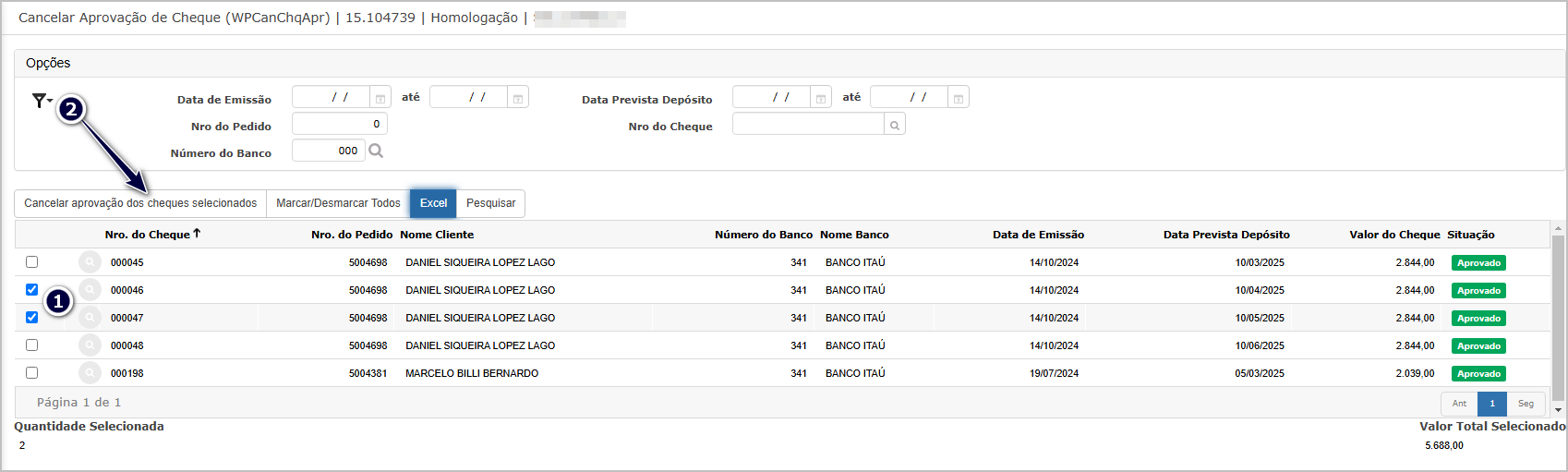Click search icon in Nro do Cheque field
The height and width of the screenshot is (472, 1568).
(x=894, y=125)
